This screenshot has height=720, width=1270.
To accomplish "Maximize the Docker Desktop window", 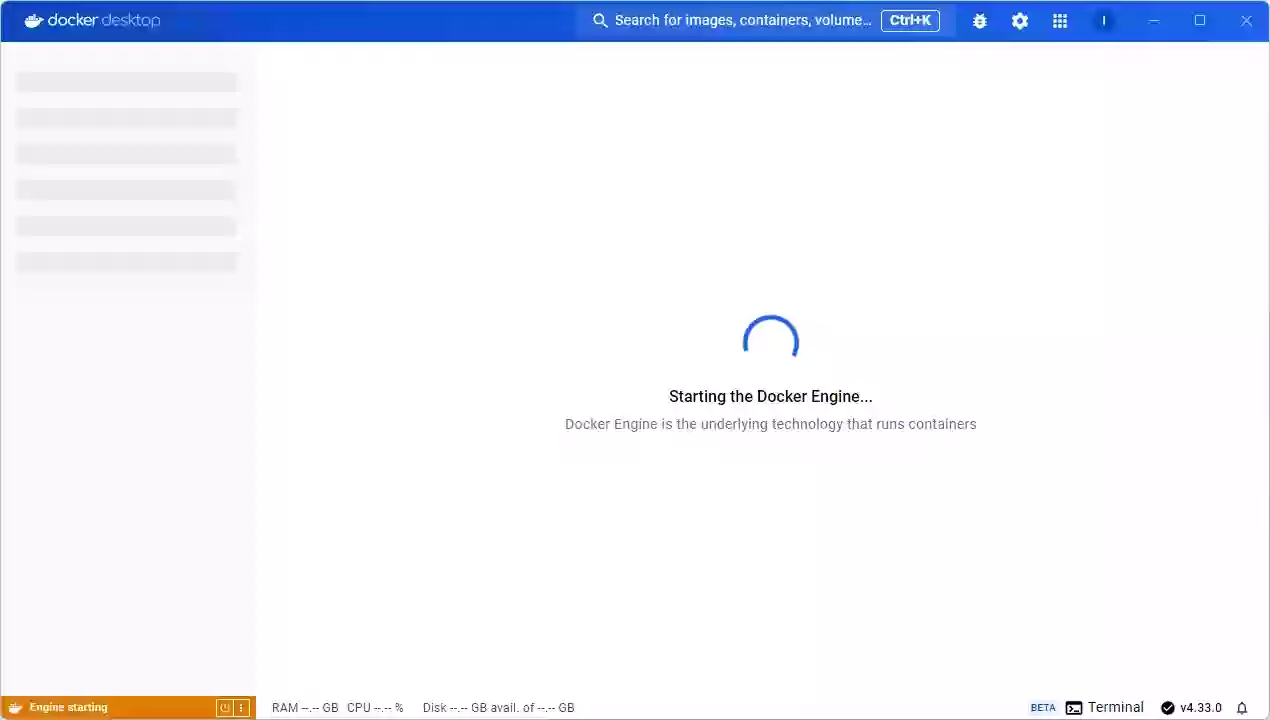I will coord(1200,20).
